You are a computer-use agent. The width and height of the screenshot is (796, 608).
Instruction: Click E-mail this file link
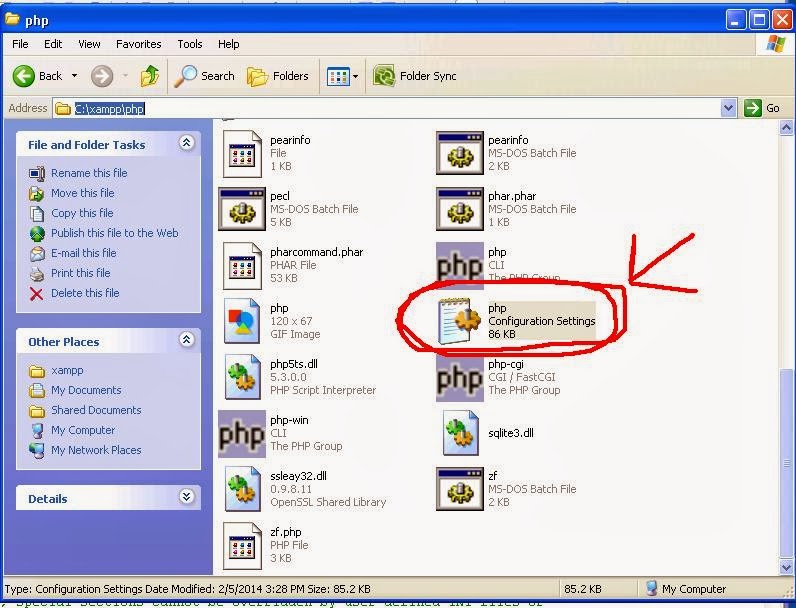pyautogui.click(x=84, y=253)
